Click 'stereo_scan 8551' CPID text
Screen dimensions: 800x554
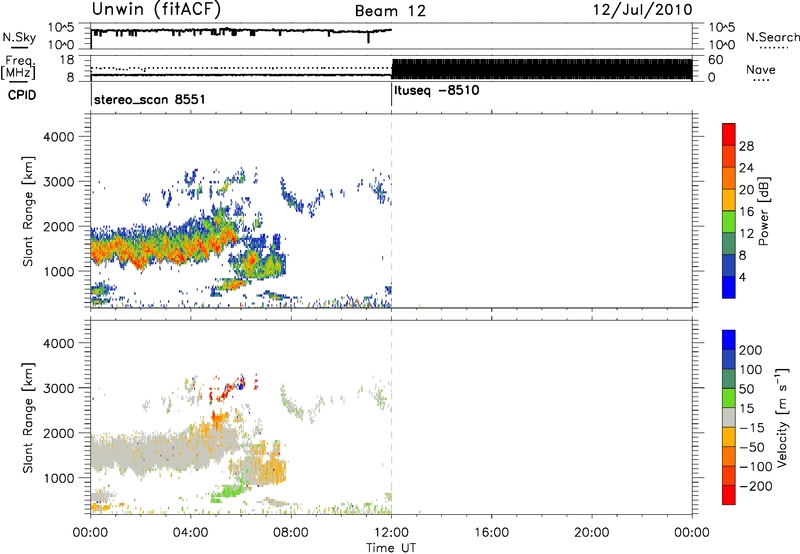click(x=149, y=99)
